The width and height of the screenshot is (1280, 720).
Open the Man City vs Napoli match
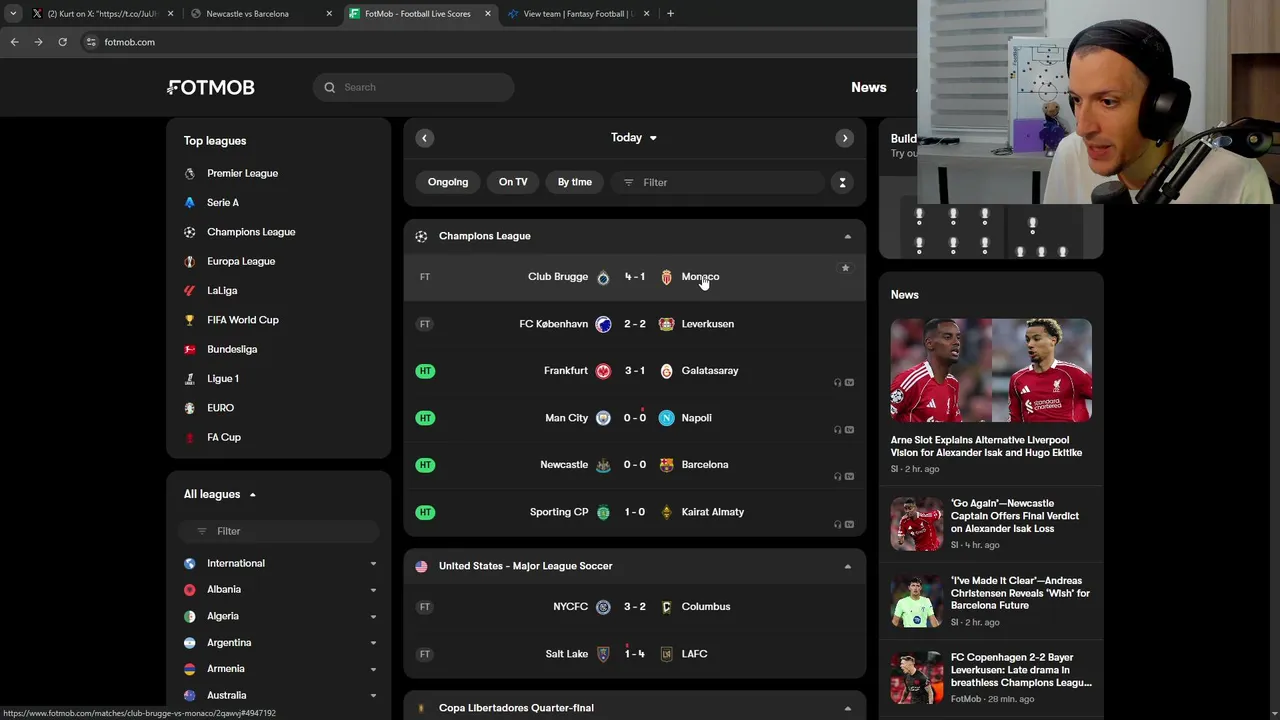pyautogui.click(x=634, y=418)
